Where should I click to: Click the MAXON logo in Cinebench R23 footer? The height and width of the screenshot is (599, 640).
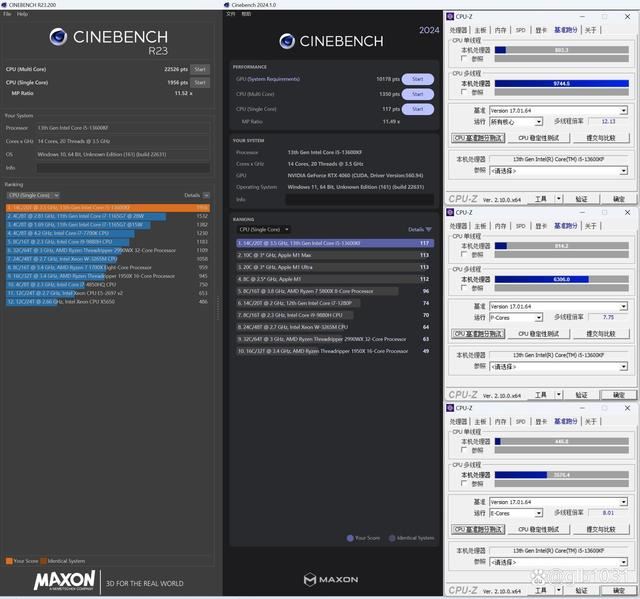[x=64, y=580]
